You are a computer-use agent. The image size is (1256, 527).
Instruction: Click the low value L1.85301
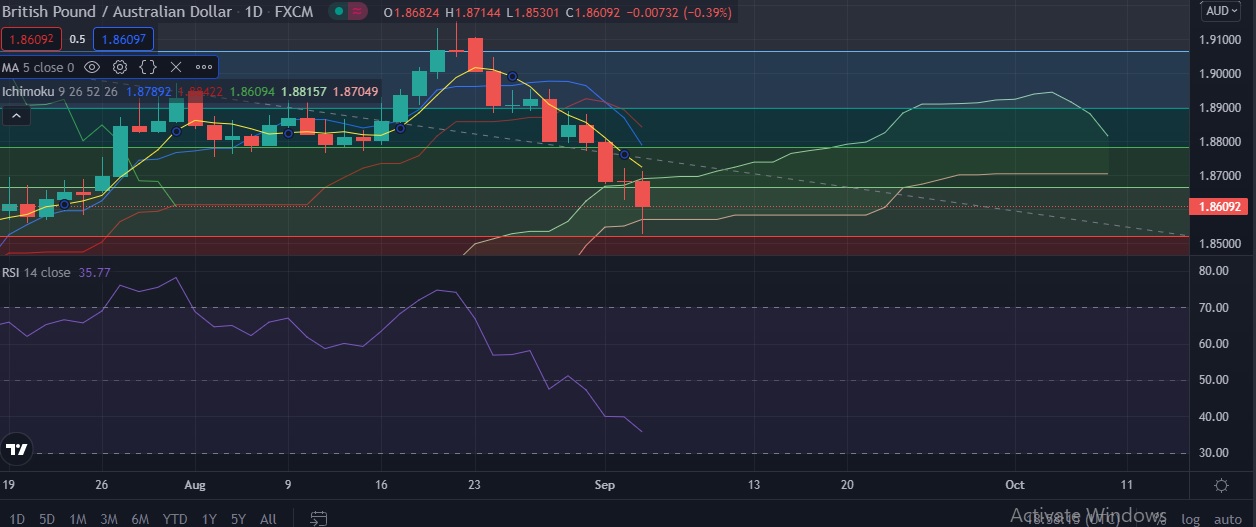(534, 13)
